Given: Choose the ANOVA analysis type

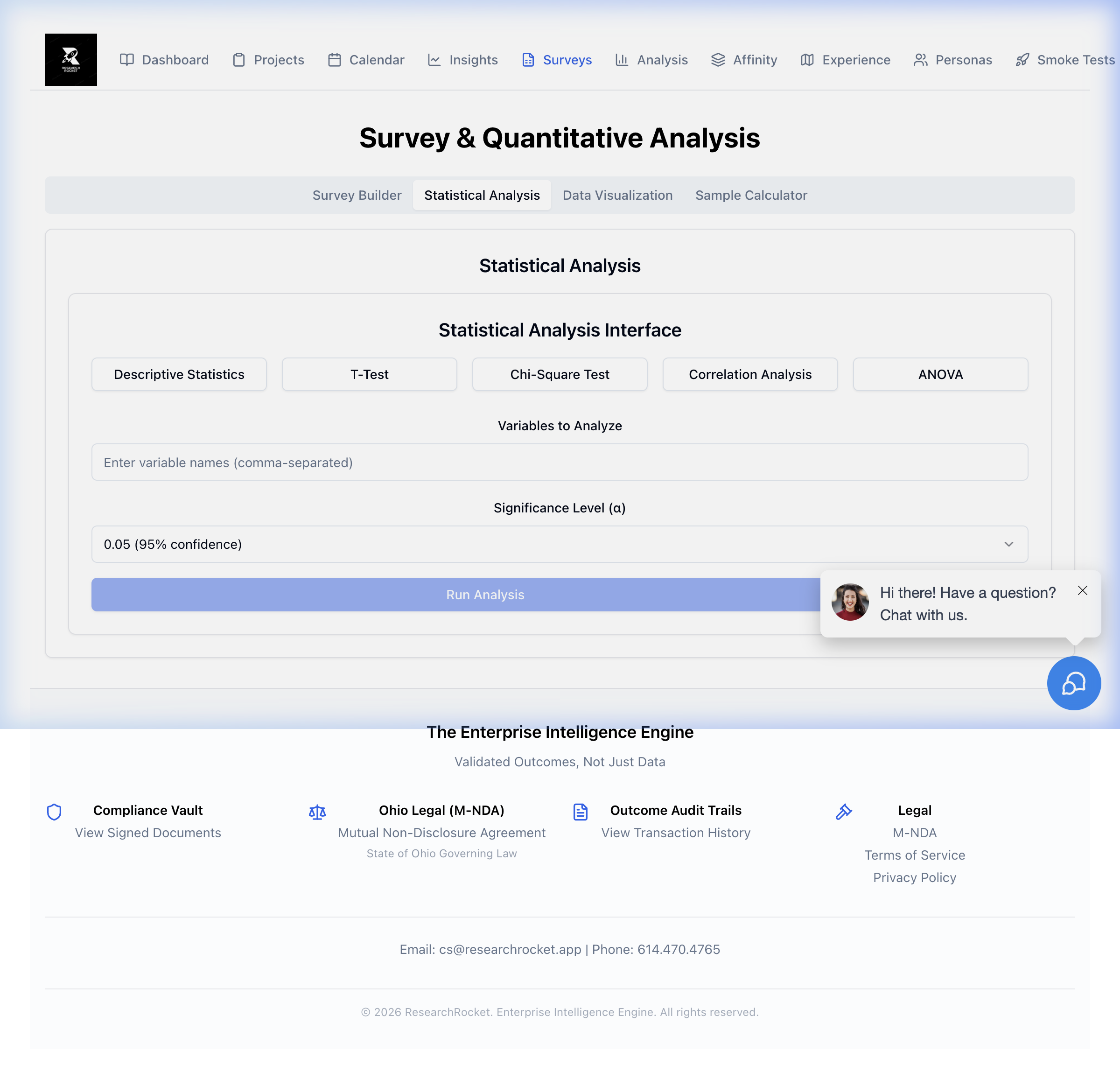Looking at the screenshot, I should click(940, 374).
